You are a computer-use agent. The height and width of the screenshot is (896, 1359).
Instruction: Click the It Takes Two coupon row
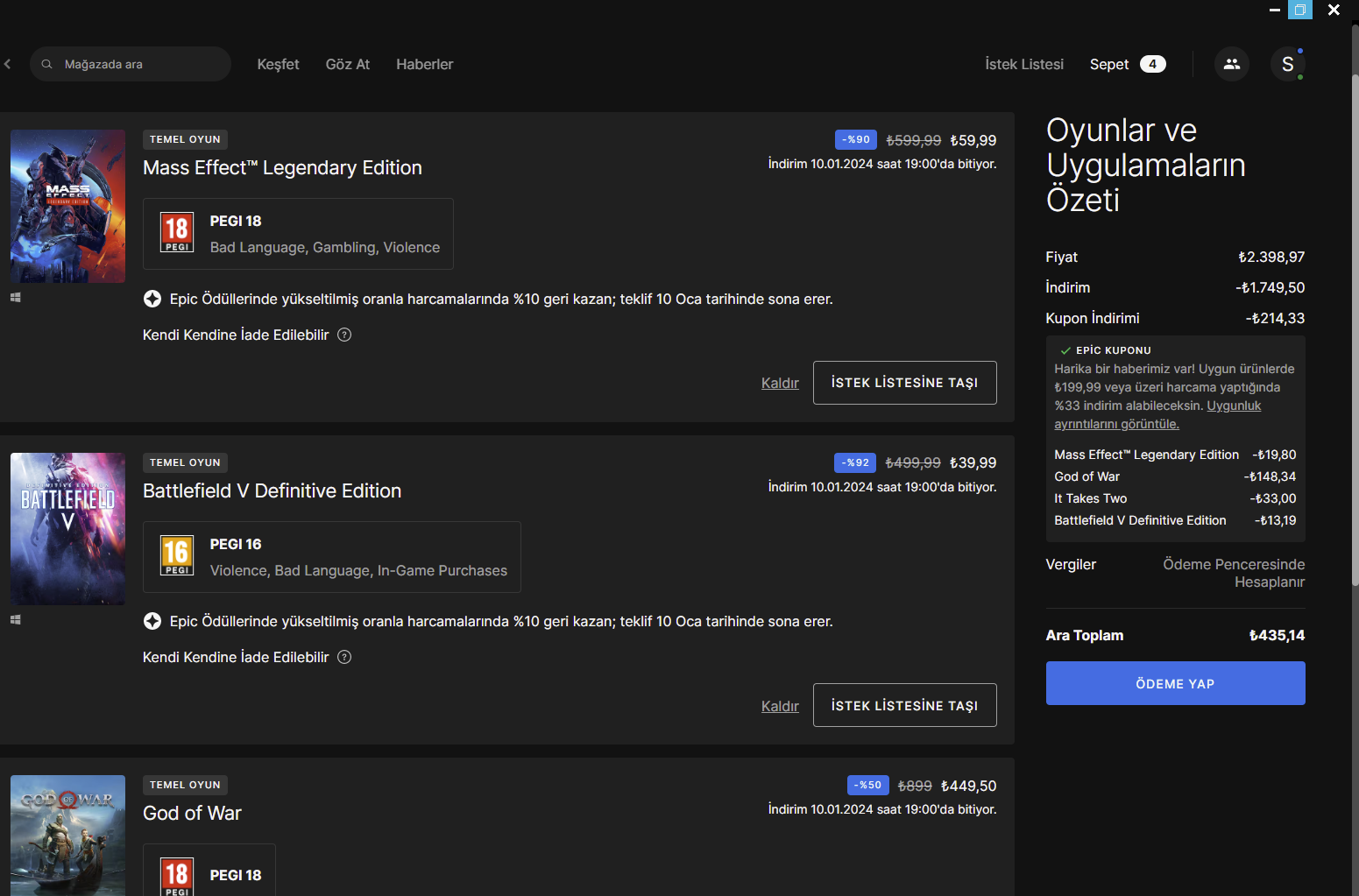pyautogui.click(x=1175, y=498)
